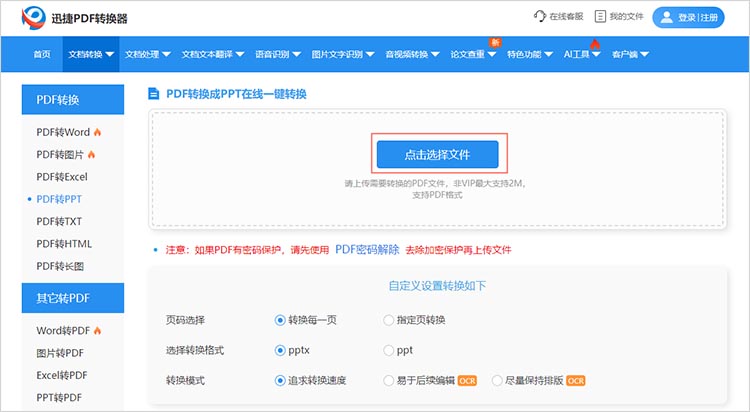Click the 转换模式 label
Screen dimensions: 750x412
pyautogui.click(x=185, y=381)
